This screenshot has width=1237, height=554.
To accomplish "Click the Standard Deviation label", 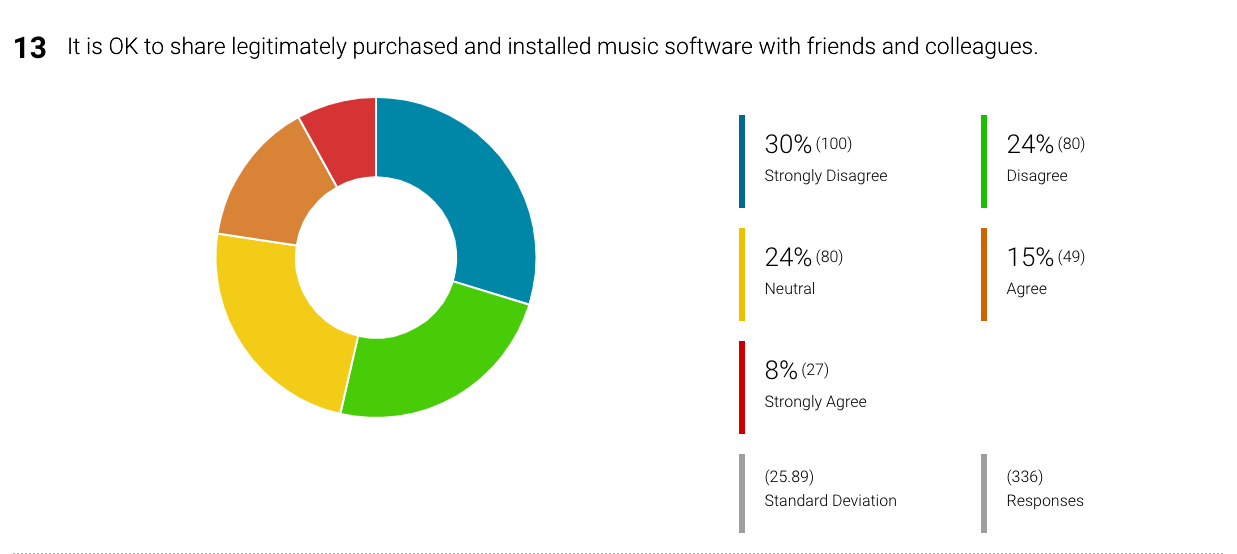I will [x=830, y=501].
